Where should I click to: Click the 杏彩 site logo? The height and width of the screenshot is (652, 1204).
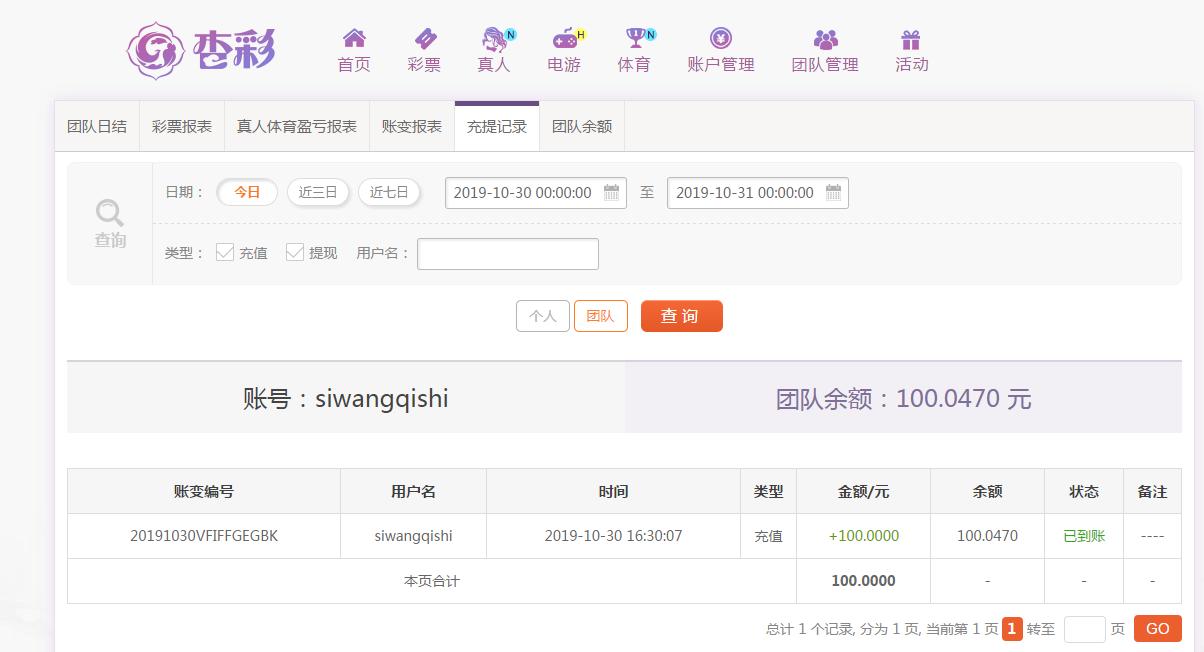click(x=201, y=51)
